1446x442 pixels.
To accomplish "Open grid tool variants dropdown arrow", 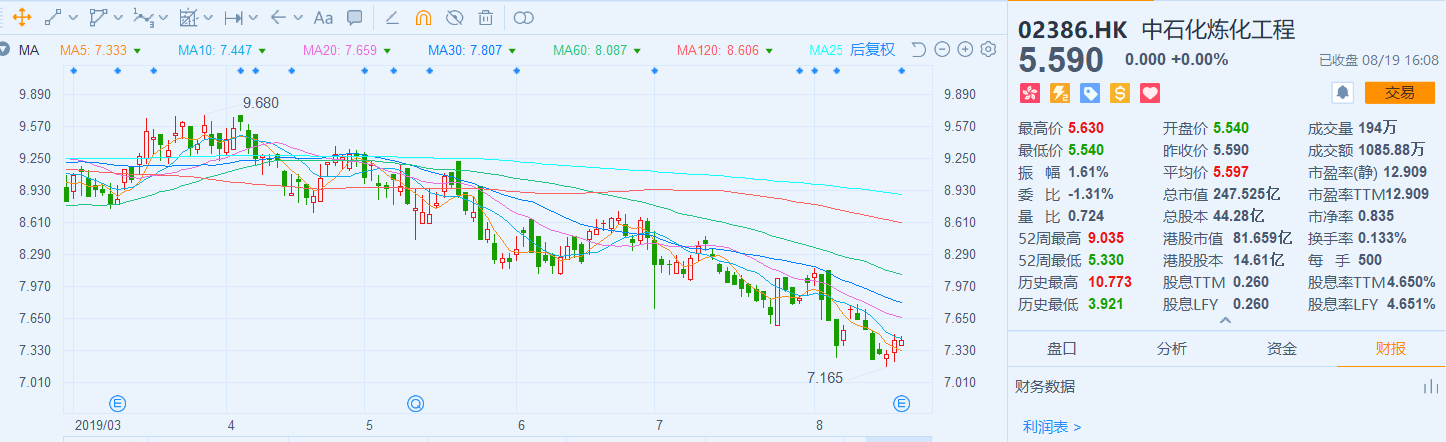I will point(209,18).
